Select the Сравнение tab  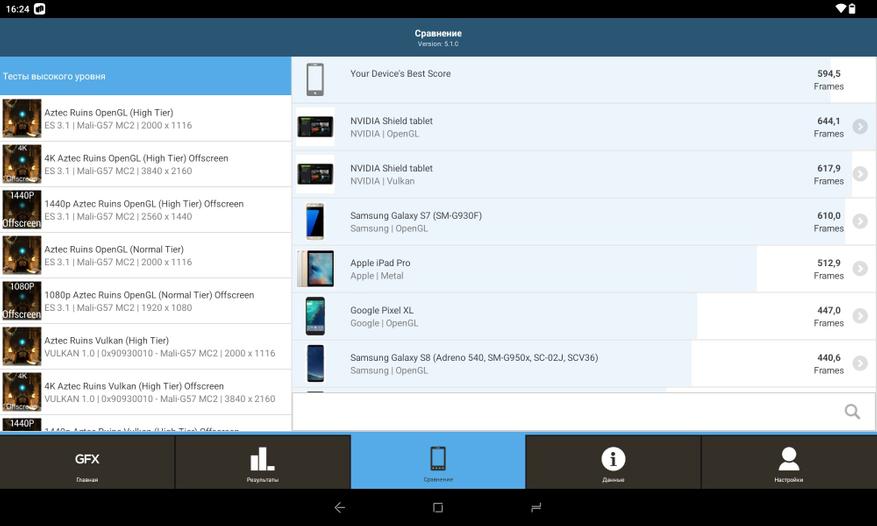coord(438,462)
